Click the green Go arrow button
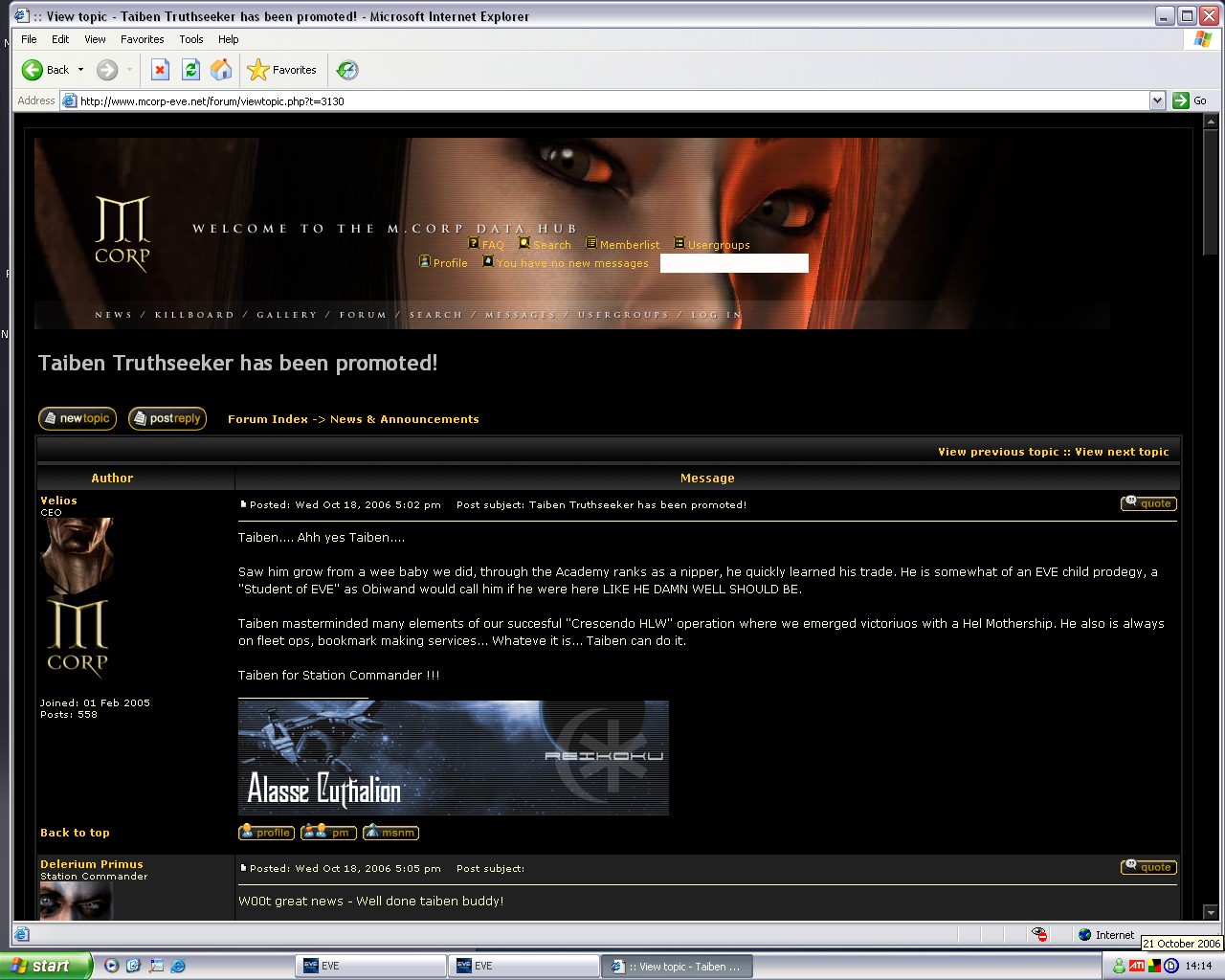1225x980 pixels. tap(1190, 100)
